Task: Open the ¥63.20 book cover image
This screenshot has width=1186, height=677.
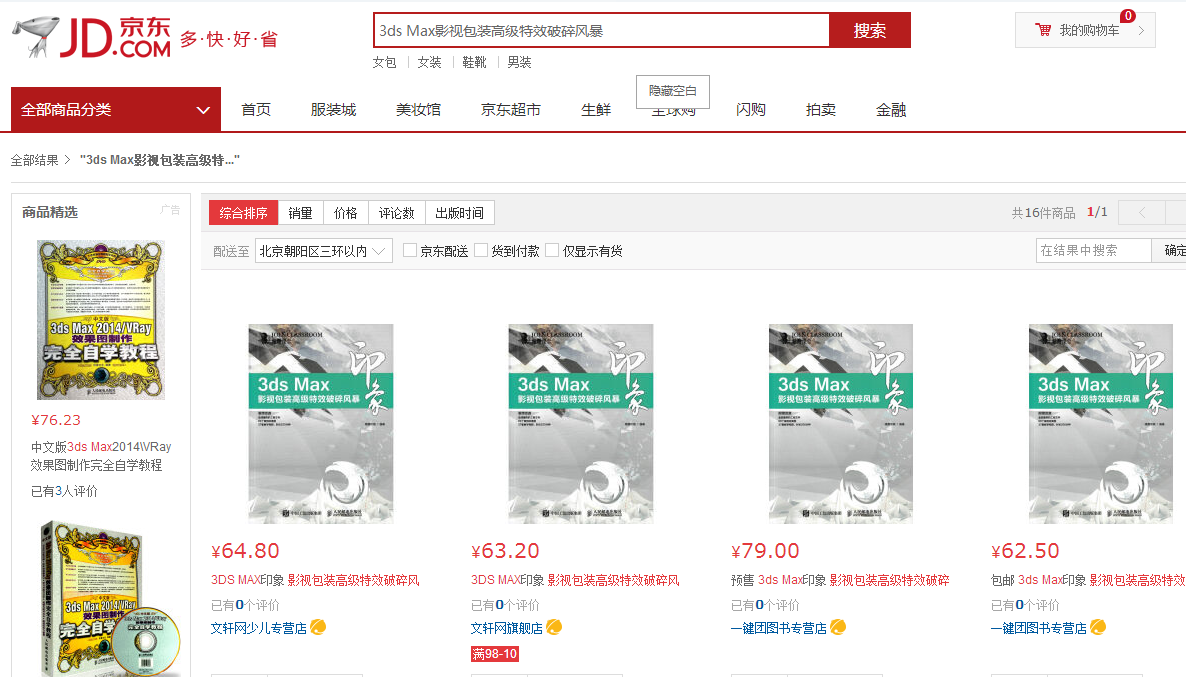Action: (x=581, y=424)
